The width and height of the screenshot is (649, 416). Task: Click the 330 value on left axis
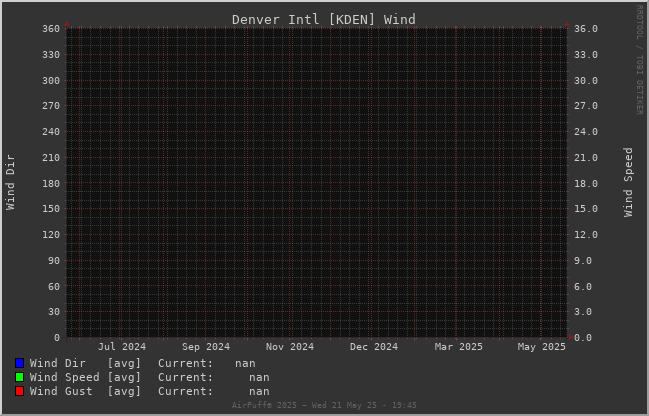coord(51,55)
